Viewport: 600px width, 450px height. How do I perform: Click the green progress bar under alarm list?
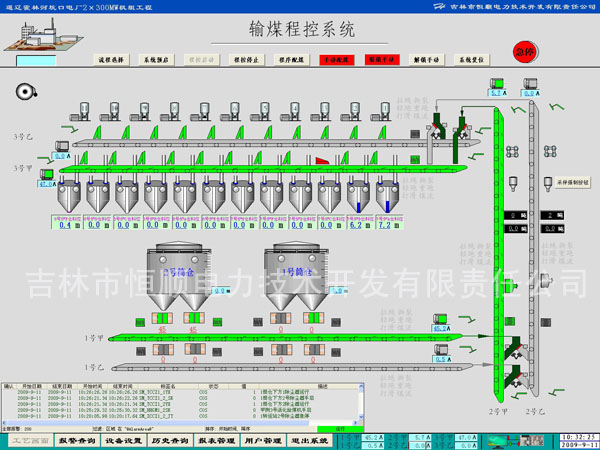point(341,401)
